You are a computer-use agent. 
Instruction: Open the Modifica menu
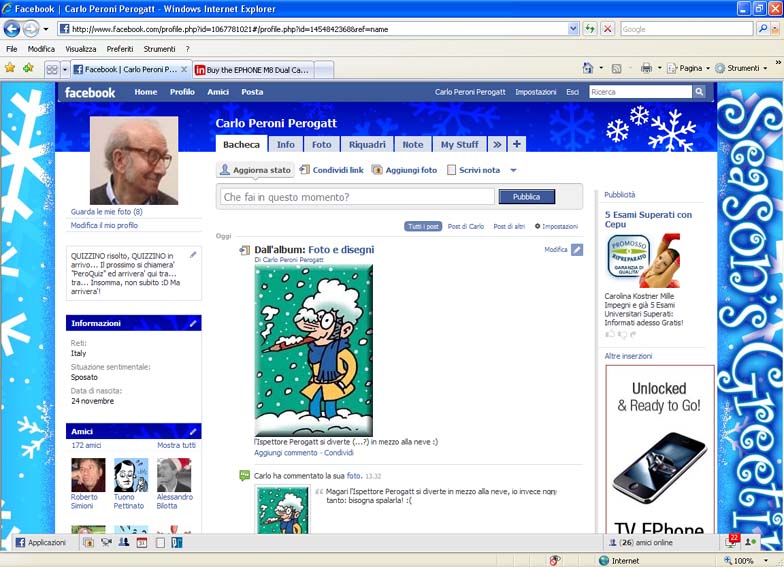41,49
